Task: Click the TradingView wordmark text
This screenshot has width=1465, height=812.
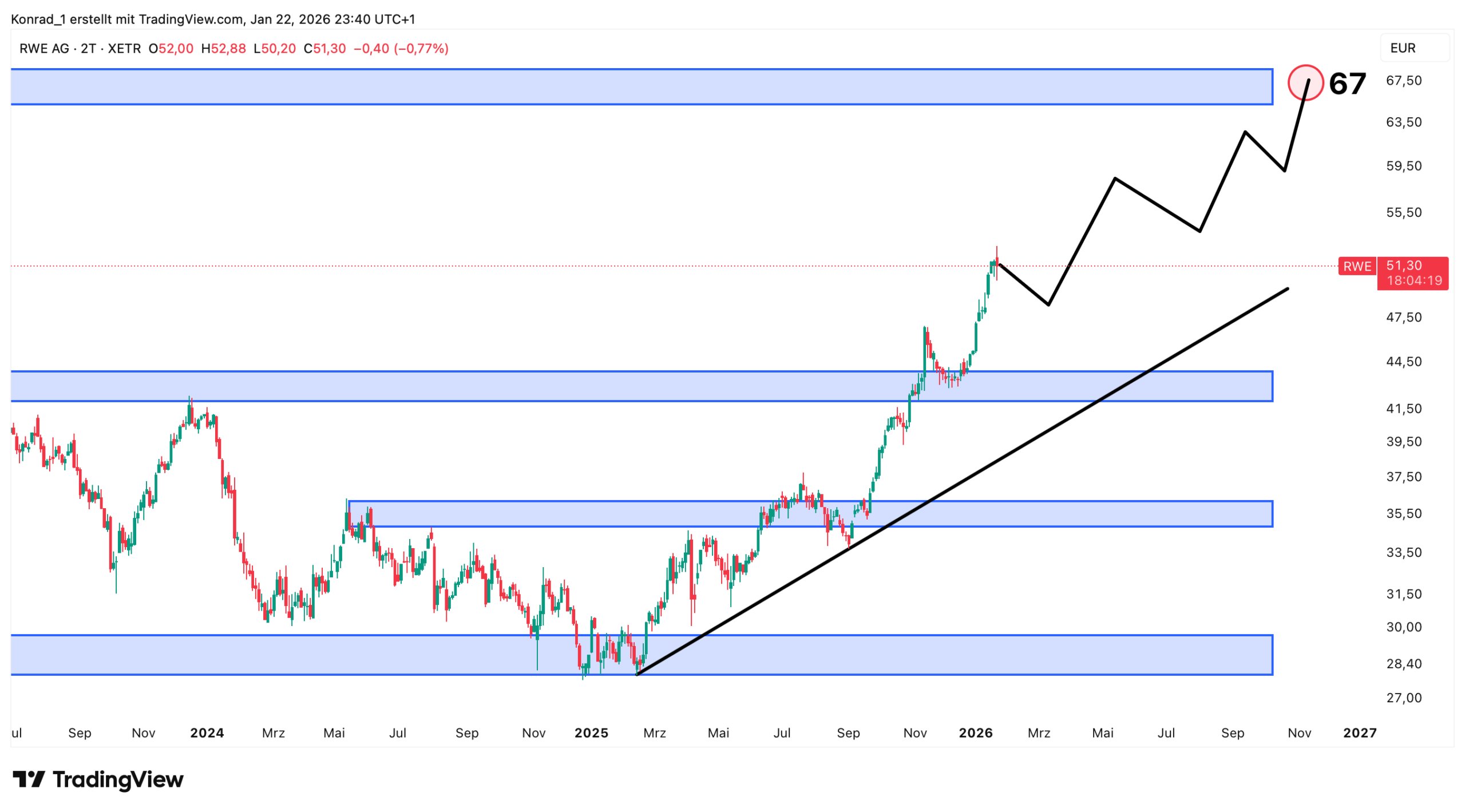Action: coord(118,779)
